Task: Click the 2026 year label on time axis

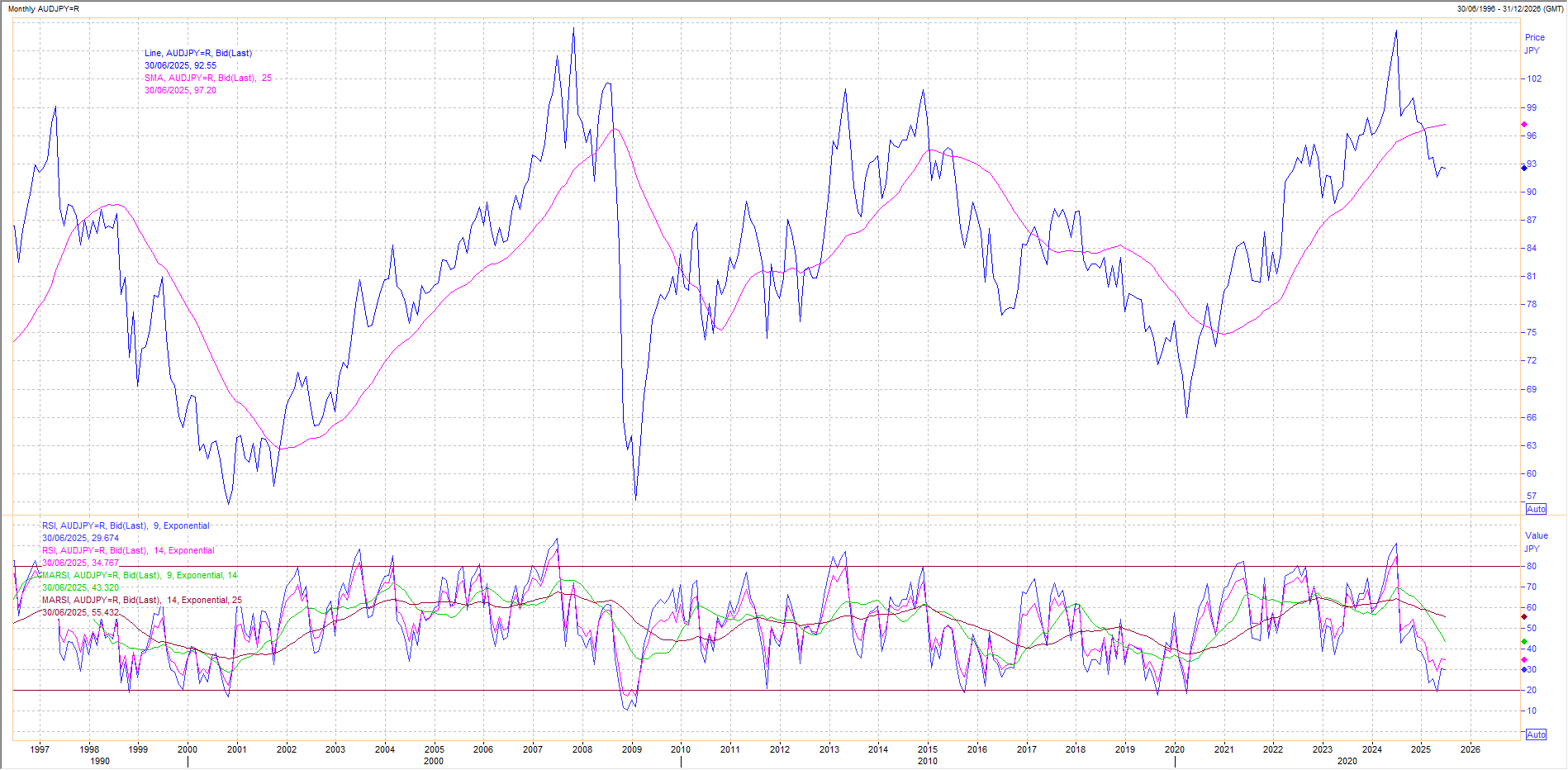Action: (x=1471, y=749)
